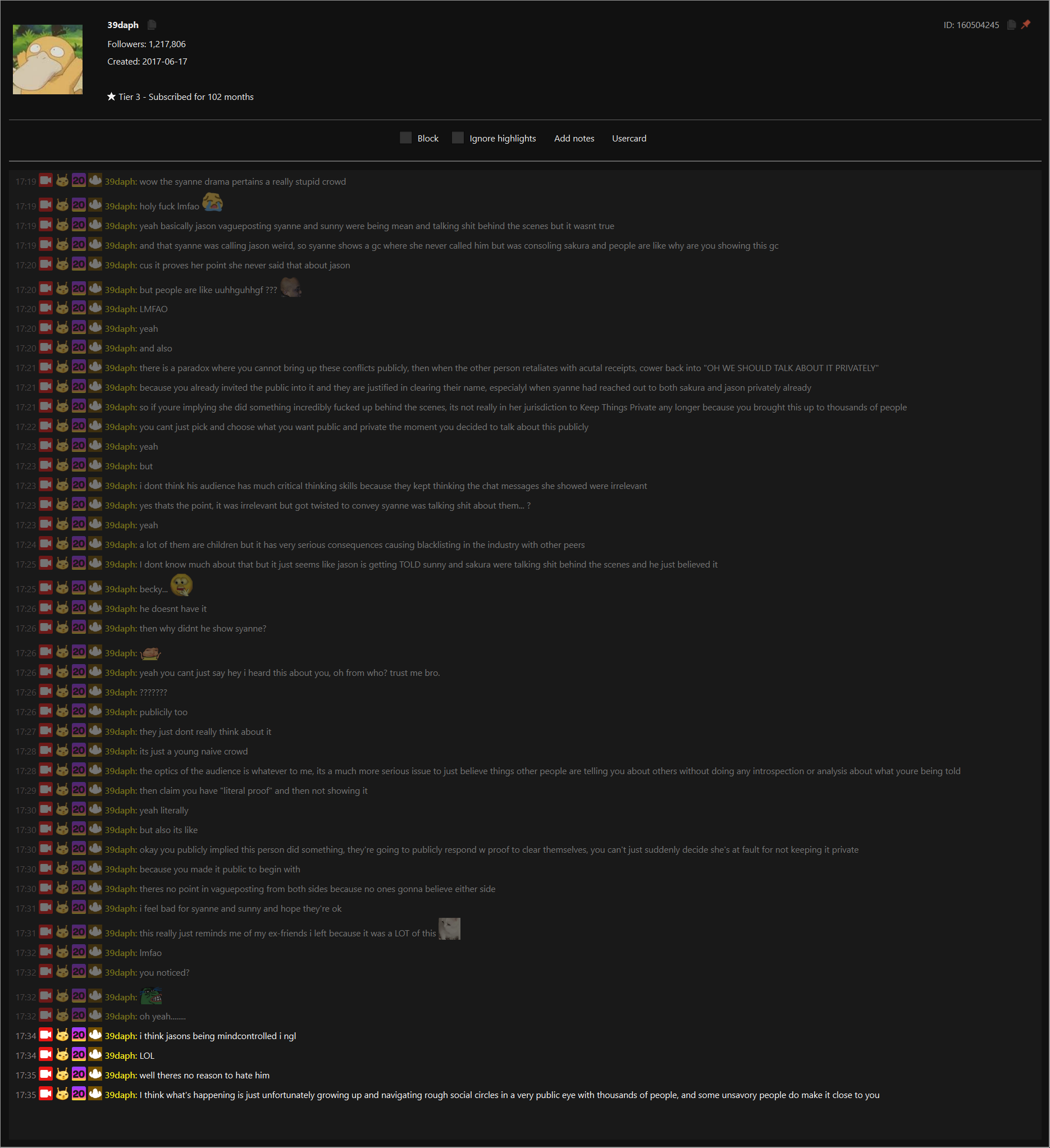Click the message 'you cant just pick and choose'
The height and width of the screenshot is (1148, 1050).
coord(364,427)
